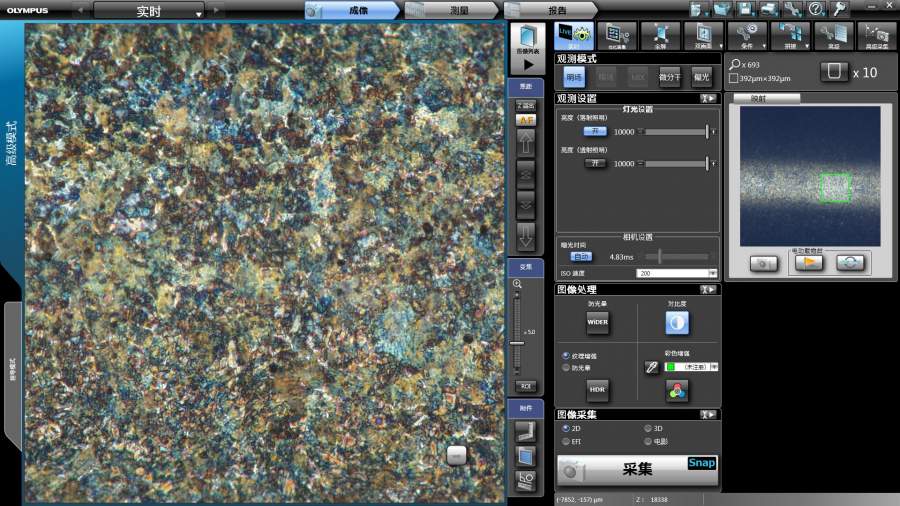The image size is (900, 506).
Task: Click the far-right advanced settings toolbar icon
Action: [876, 36]
